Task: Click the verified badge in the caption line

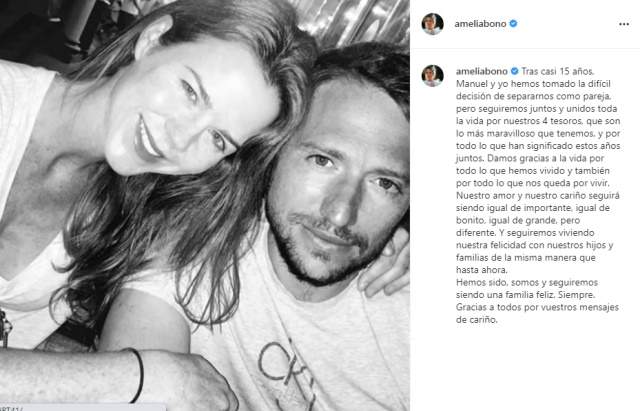Action: 515,71
